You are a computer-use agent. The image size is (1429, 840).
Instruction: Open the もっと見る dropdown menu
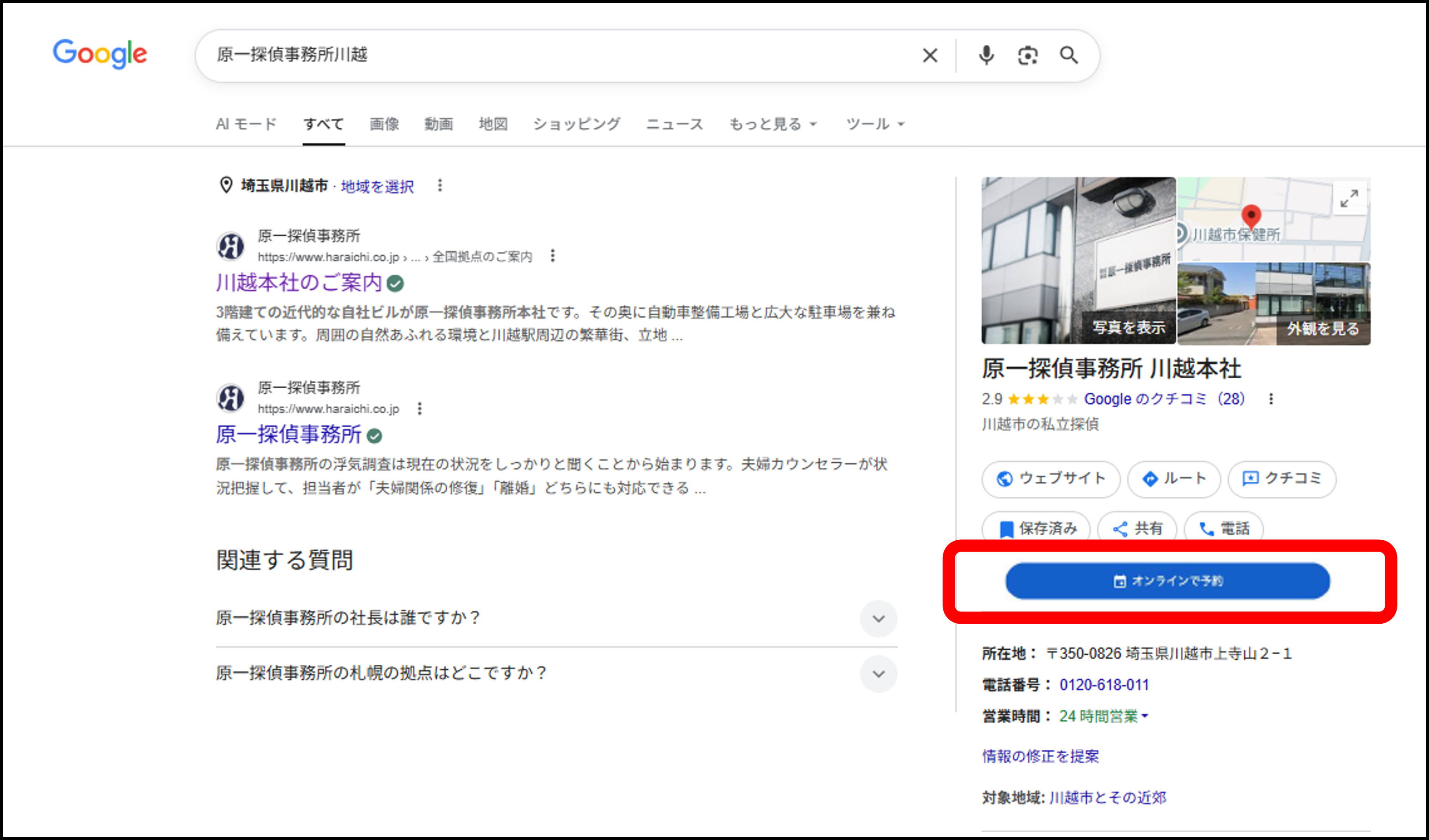point(772,124)
